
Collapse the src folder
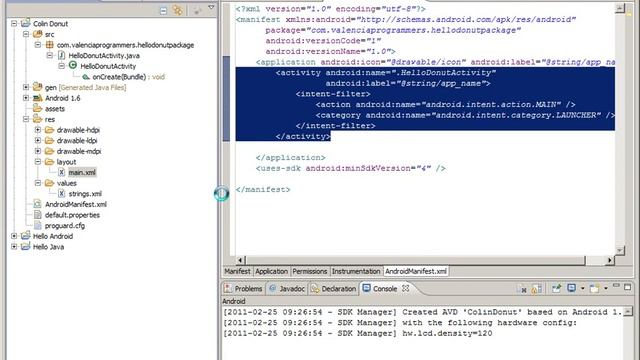tap(26, 34)
